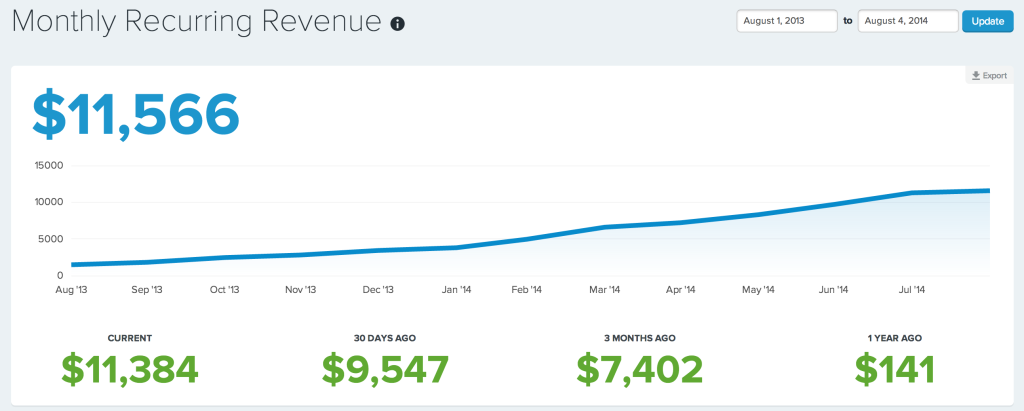This screenshot has width=1024, height=411.
Task: Click the $7,402 value from 3 months ago
Action: [x=640, y=368]
